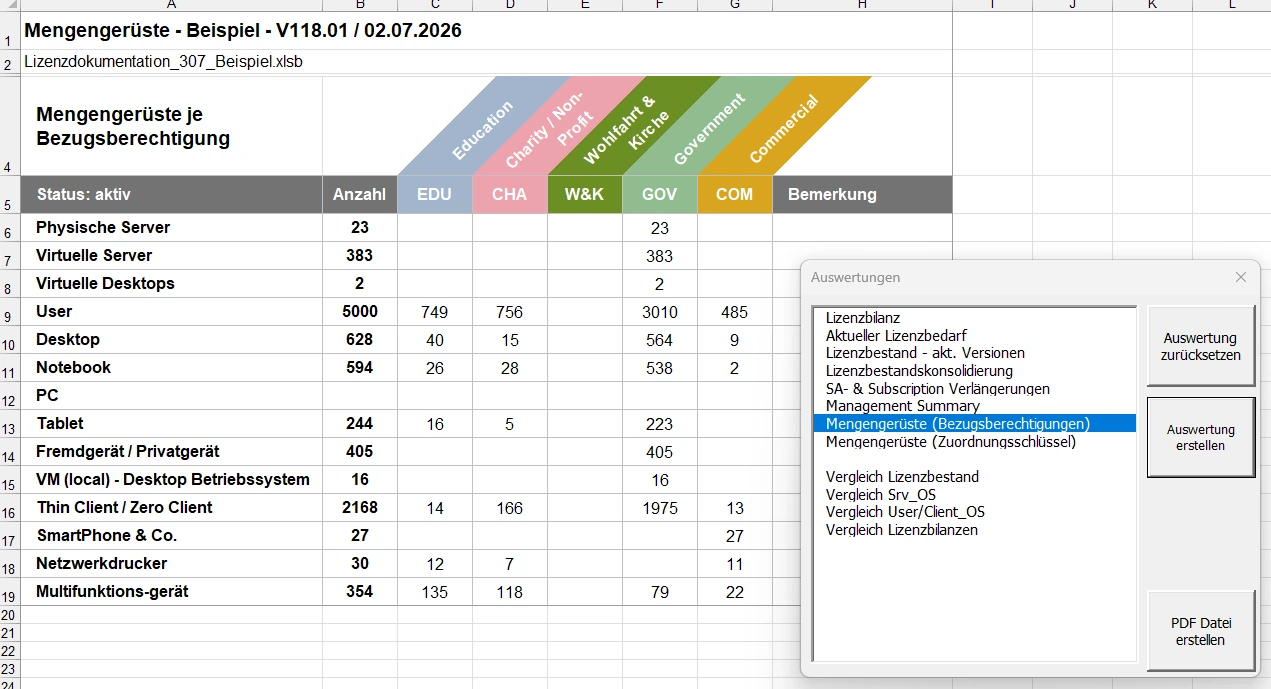
Task: Select column J header
Action: (1072, 5)
